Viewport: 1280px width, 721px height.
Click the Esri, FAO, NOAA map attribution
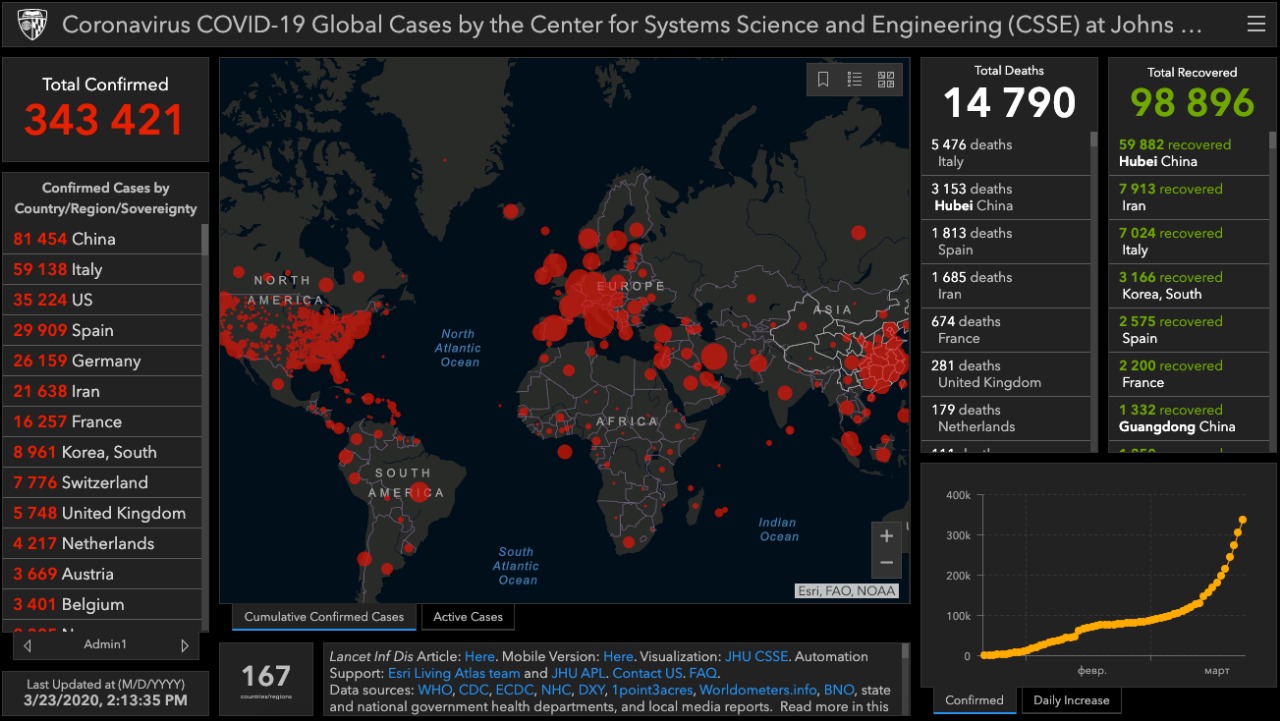pos(846,591)
